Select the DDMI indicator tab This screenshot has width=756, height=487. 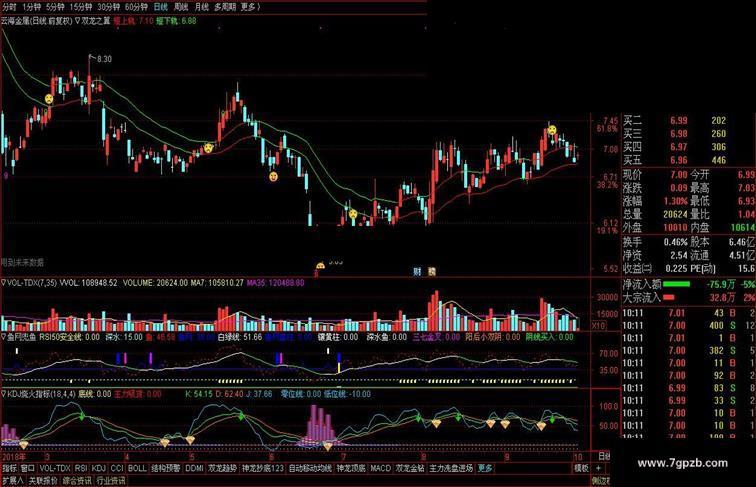click(194, 468)
